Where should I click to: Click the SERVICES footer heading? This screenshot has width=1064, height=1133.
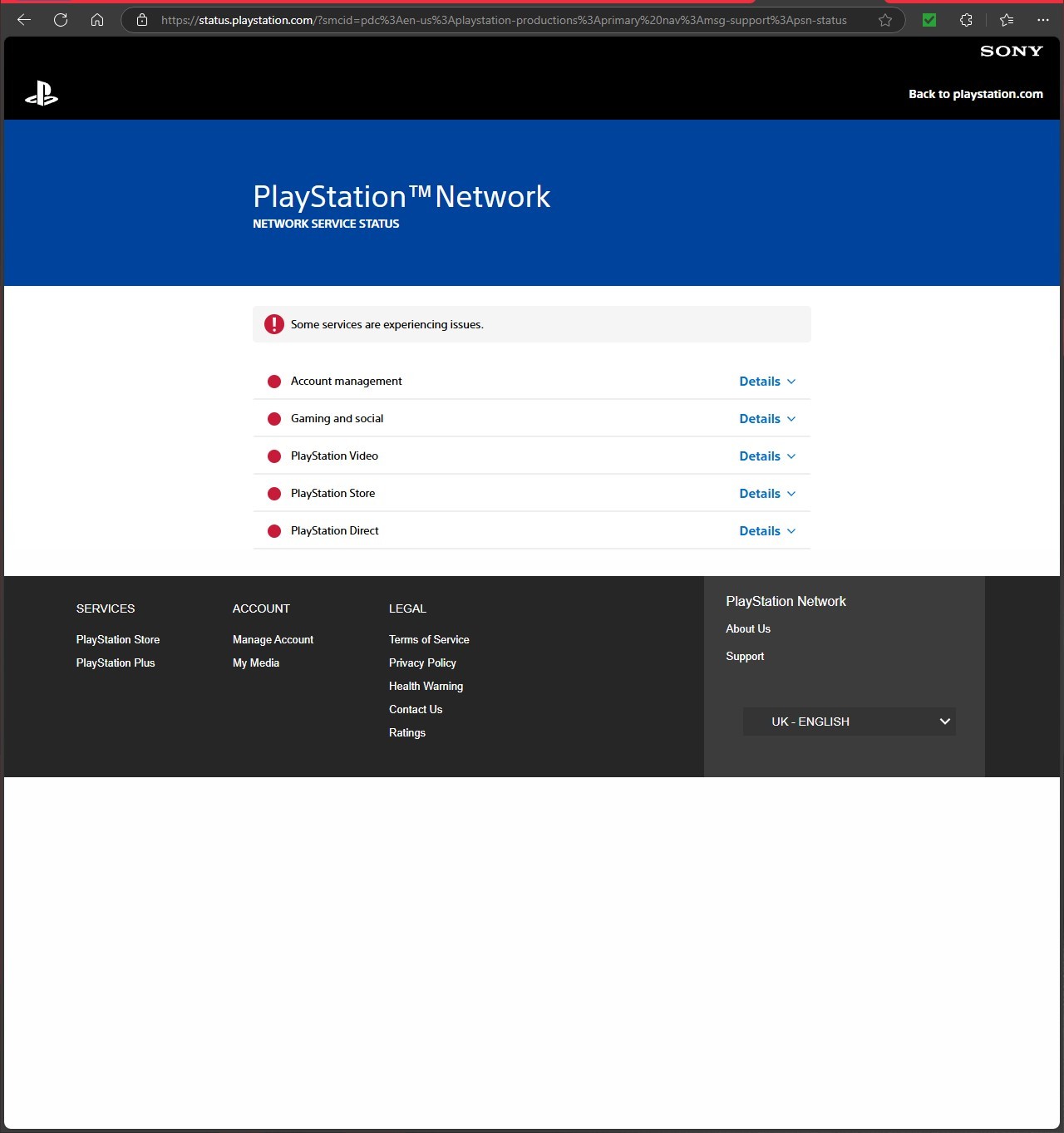coord(106,608)
